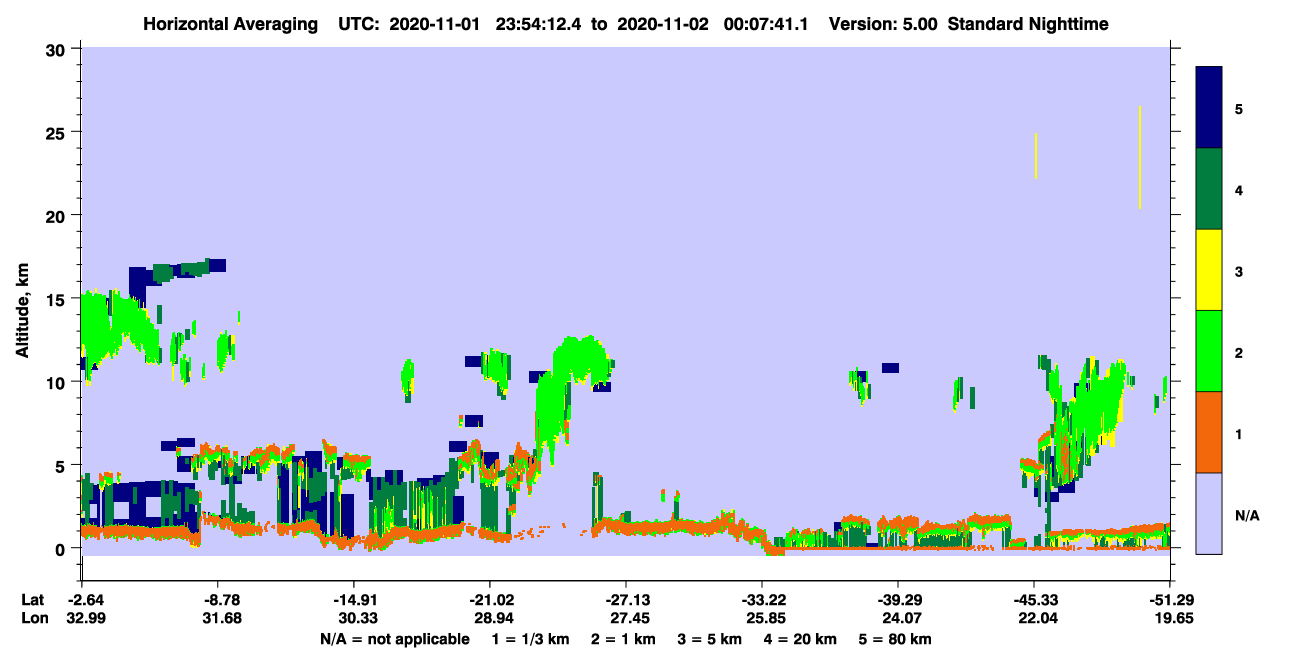Click the '25' altitude tick label
Viewport: 1300px width, 667px height.
click(x=58, y=132)
